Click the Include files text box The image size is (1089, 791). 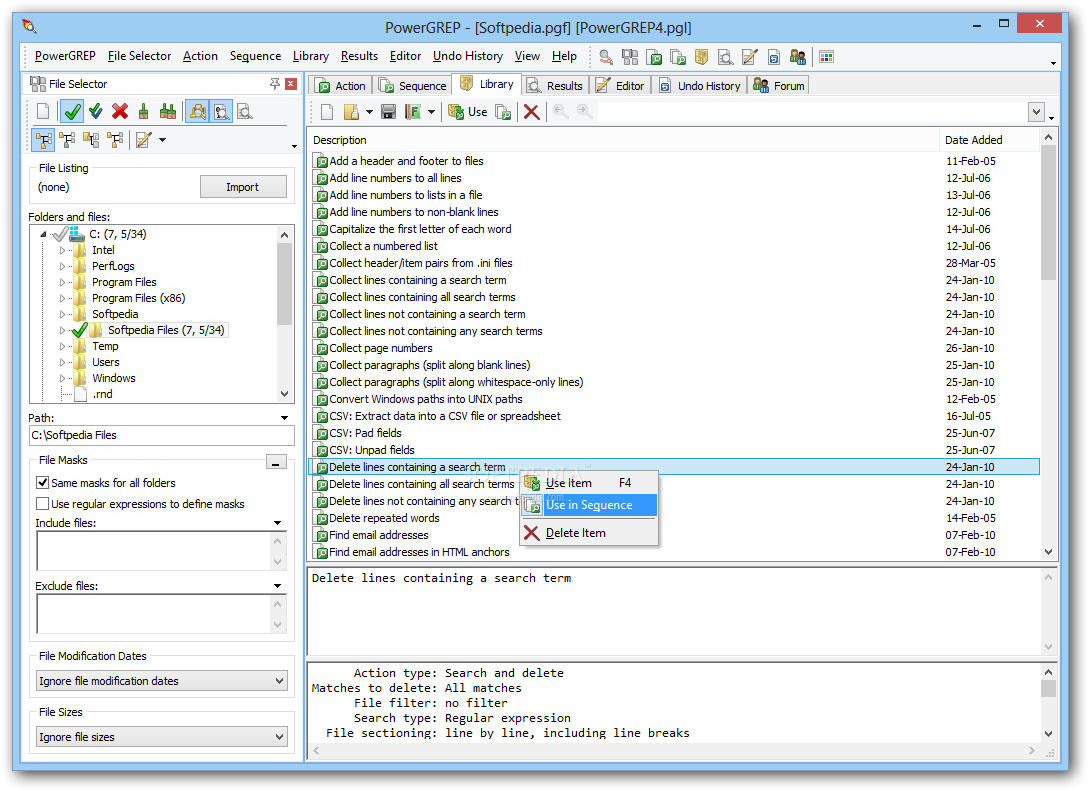pyautogui.click(x=153, y=551)
